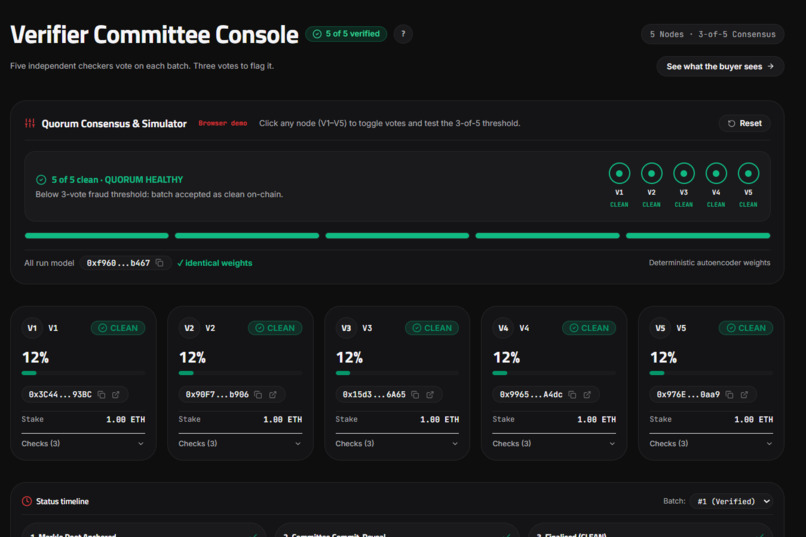The width and height of the screenshot is (806, 537).
Task: Click the V1 card 12% progress bar
Action: [83, 373]
